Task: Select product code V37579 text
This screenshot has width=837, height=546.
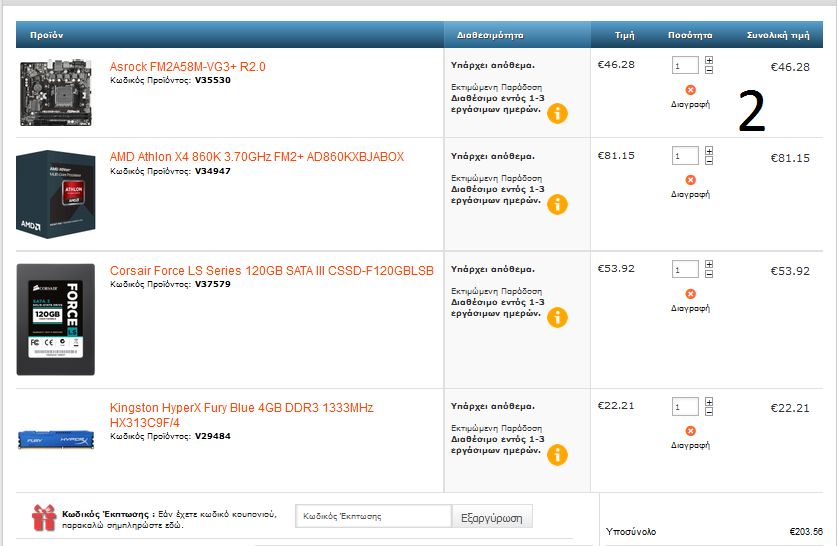Action: point(212,284)
